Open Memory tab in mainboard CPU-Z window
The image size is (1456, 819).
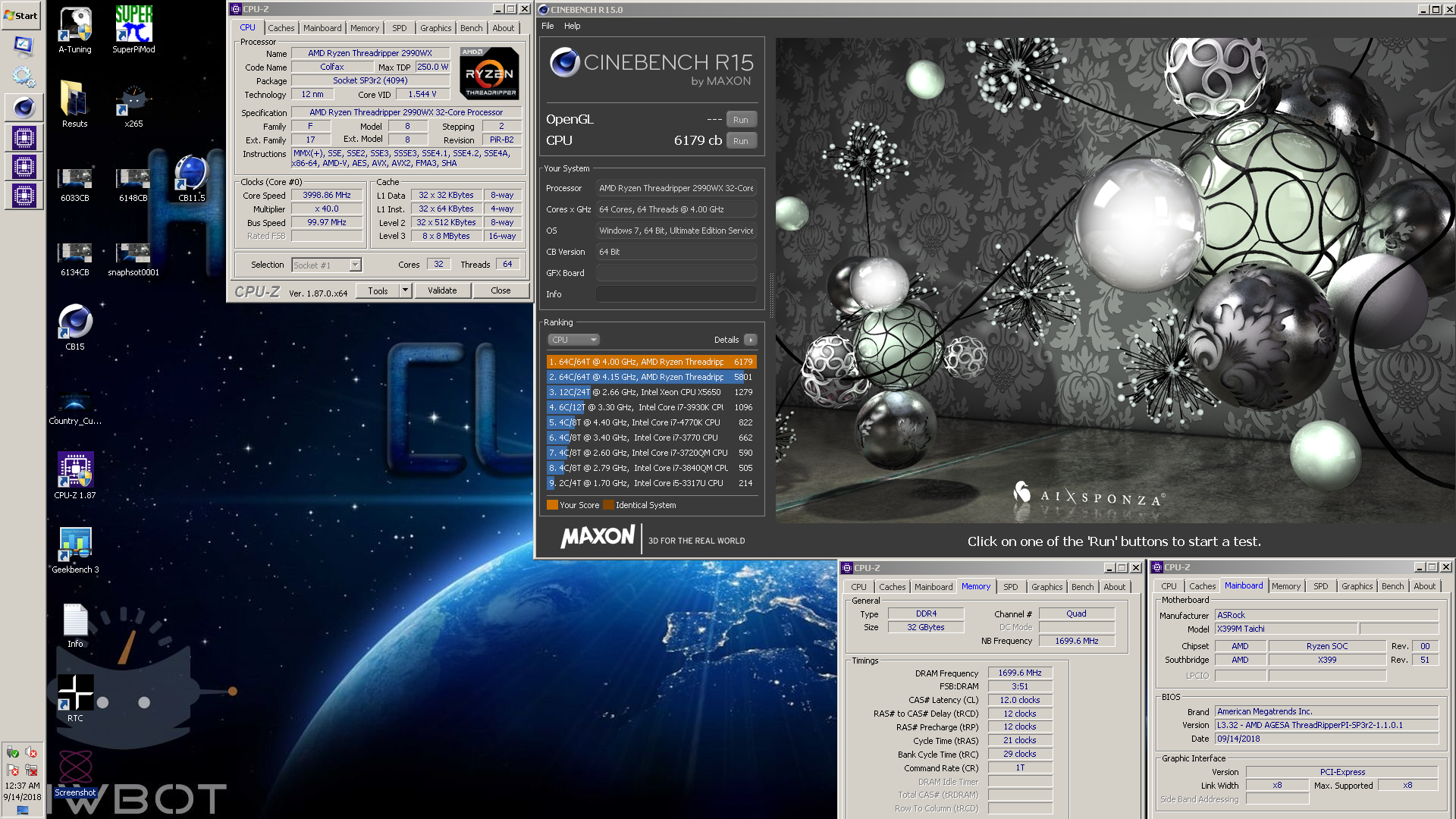(1286, 586)
